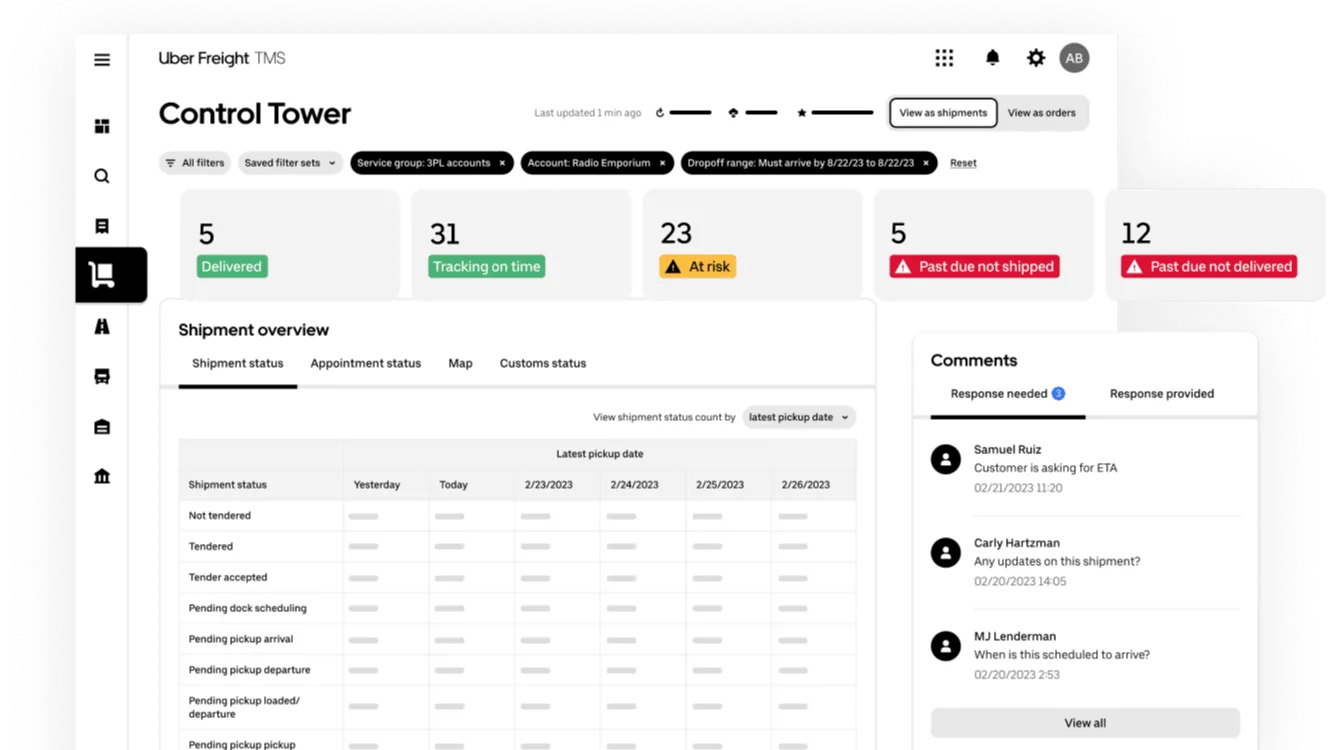The height and width of the screenshot is (750, 1335).
Task: Select the active shipments cart icon
Action: click(101, 275)
